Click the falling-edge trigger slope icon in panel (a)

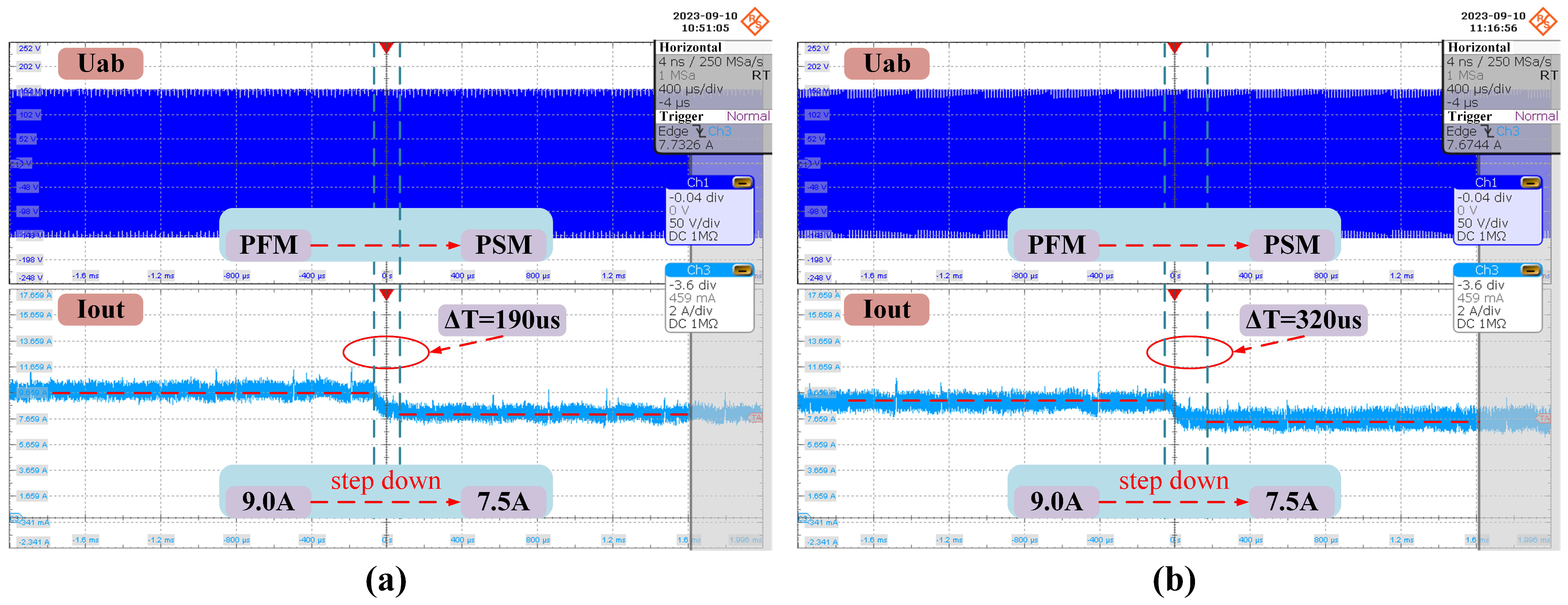699,131
